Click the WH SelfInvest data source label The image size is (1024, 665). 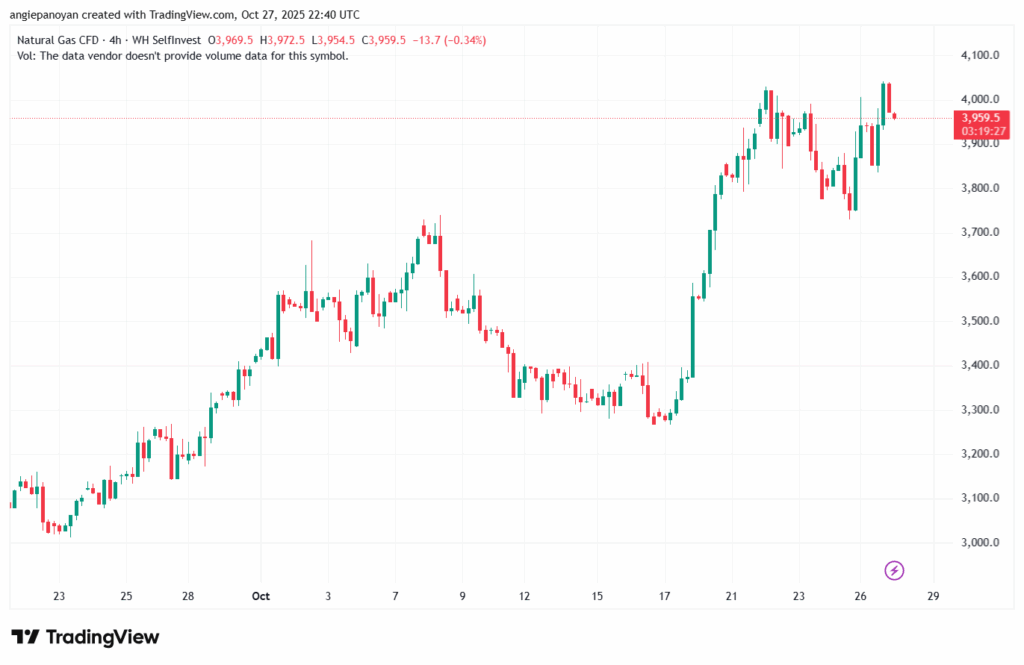[170, 39]
